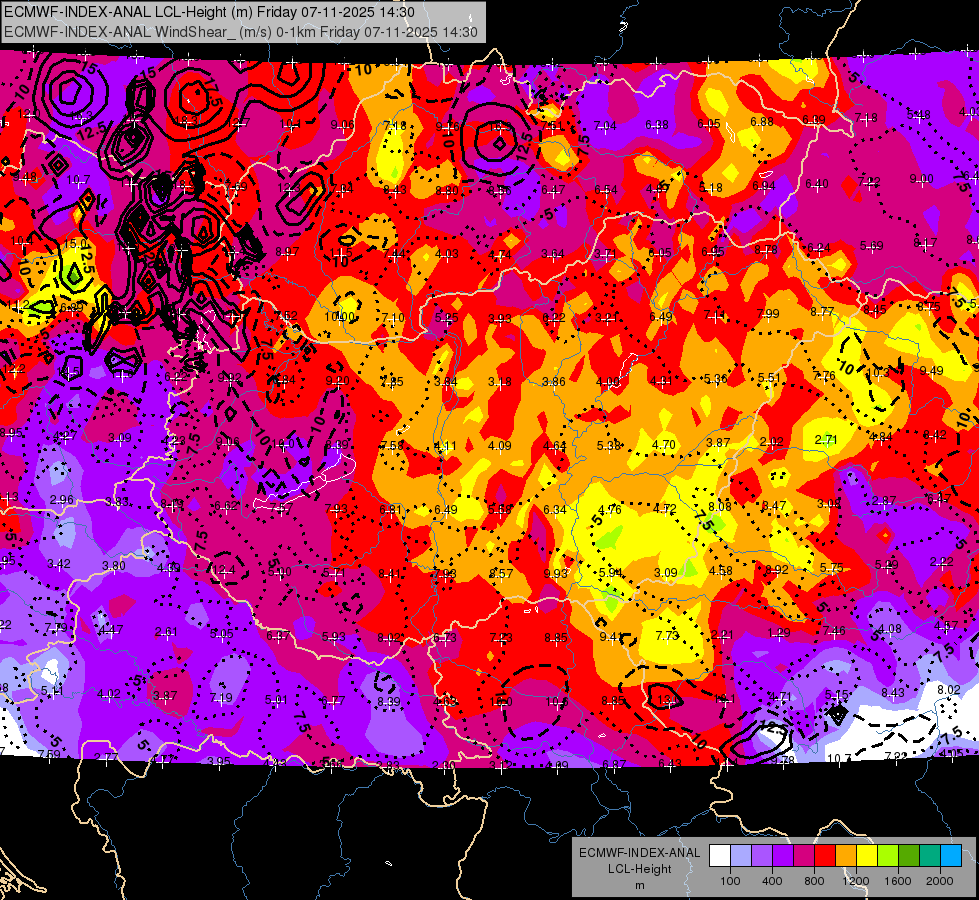Click the map value "6.24"
The image size is (979, 900).
(819, 247)
